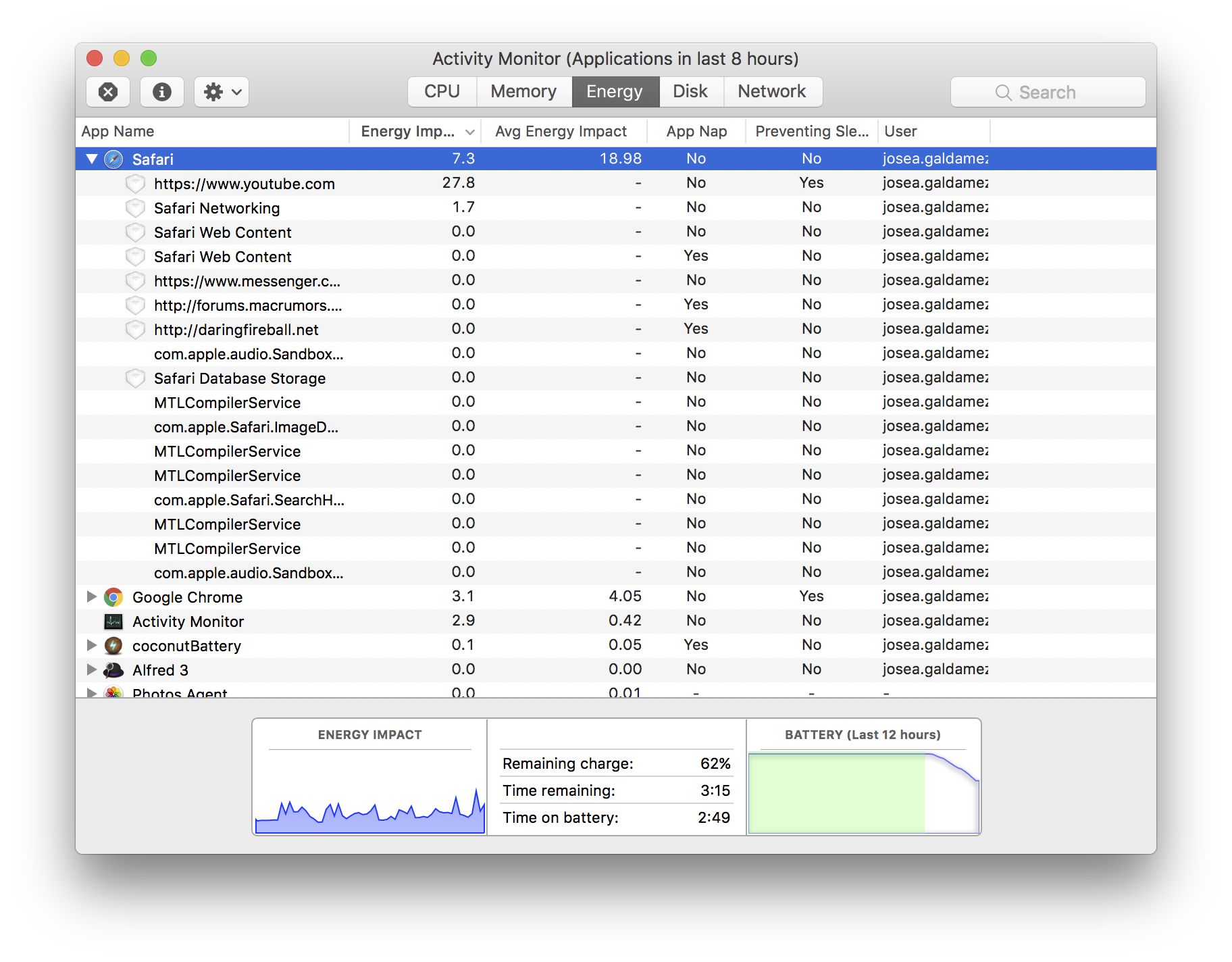Click shield icon beside Safari Networking

point(136,208)
